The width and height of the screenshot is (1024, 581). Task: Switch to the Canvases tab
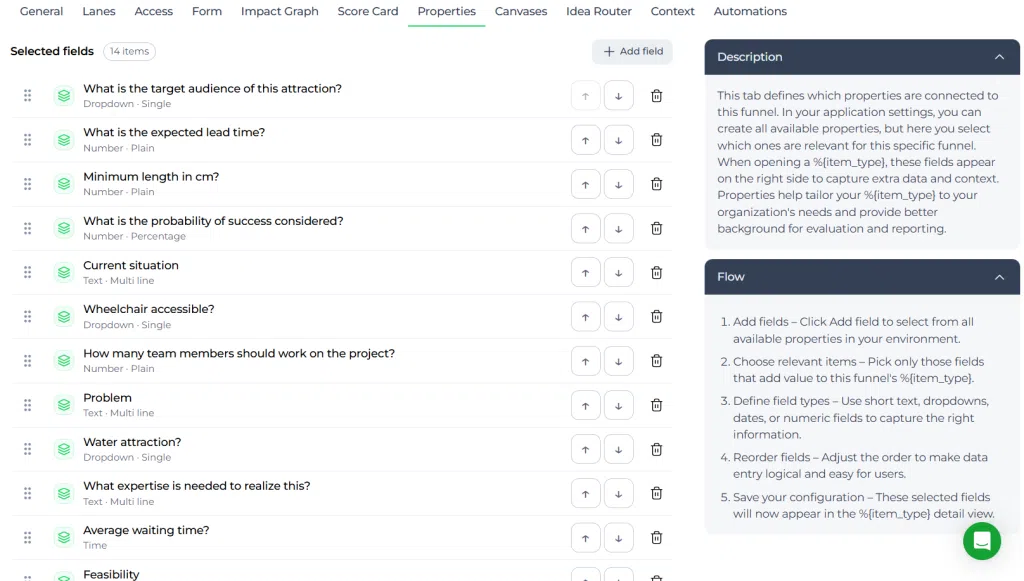[520, 12]
